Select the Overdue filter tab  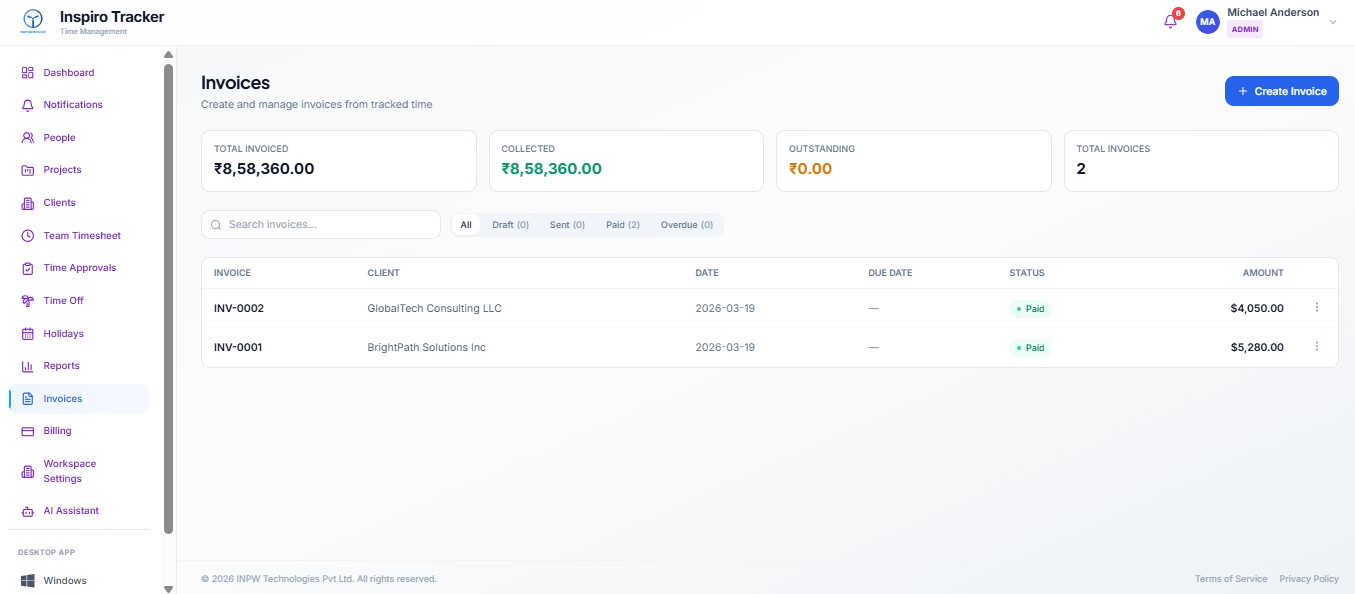[686, 224]
